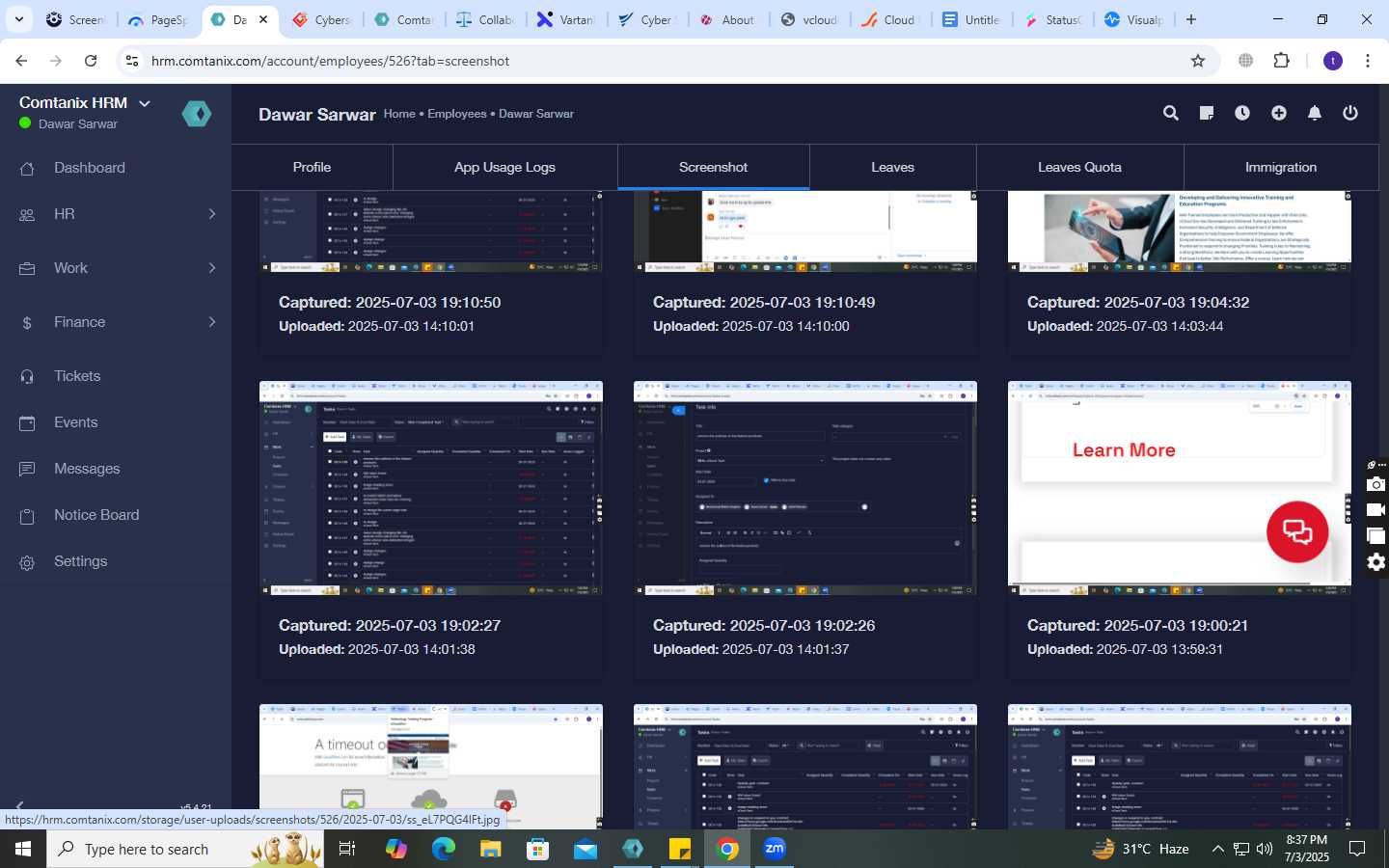Viewport: 1389px width, 868px height.
Task: Bookmark this page with the star icon
Action: point(1198,61)
